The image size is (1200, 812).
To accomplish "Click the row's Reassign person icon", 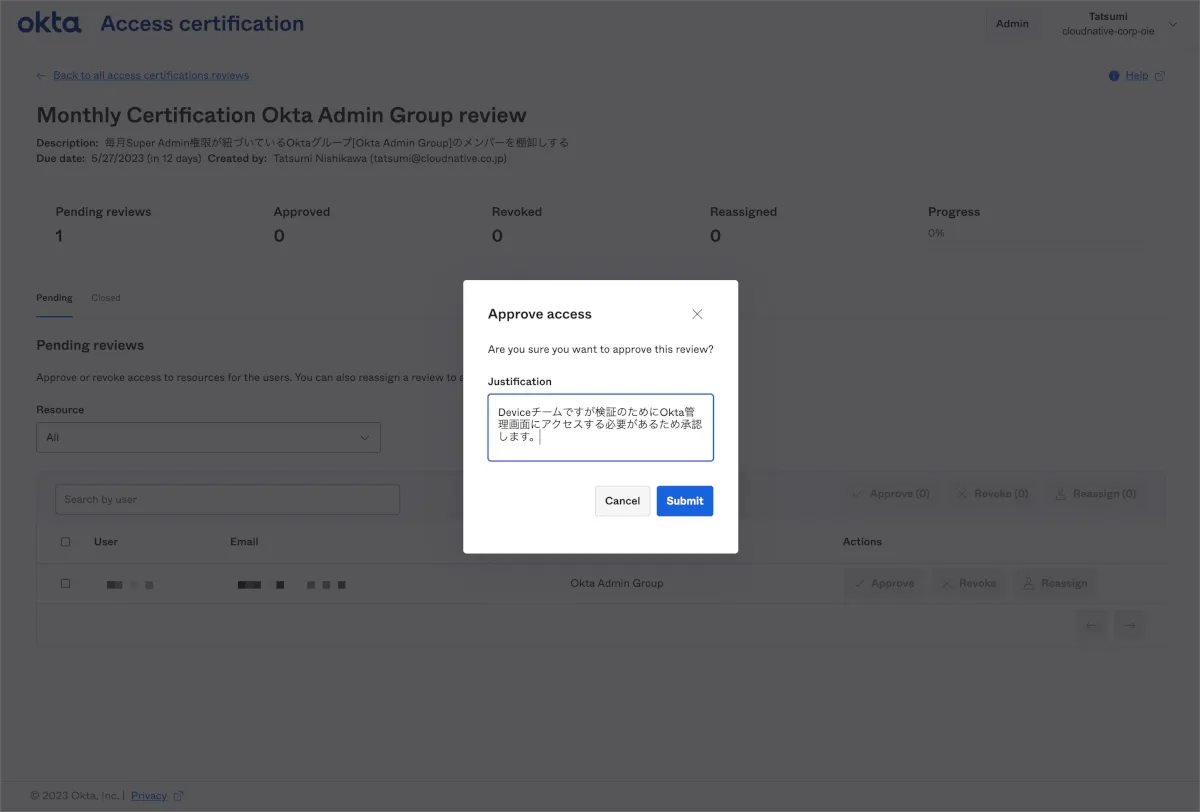I will point(1027,583).
